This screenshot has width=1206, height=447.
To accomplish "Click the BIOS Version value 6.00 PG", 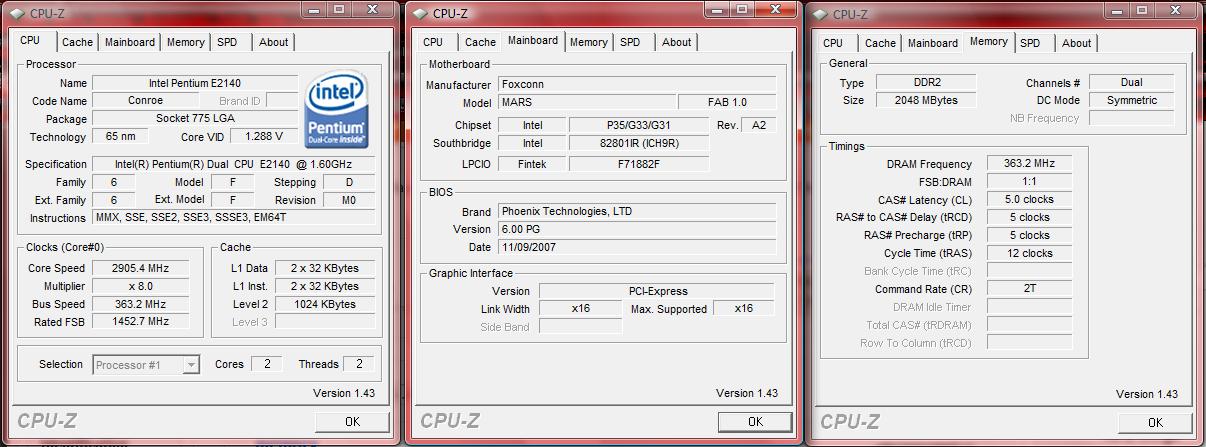I will tap(636, 229).
